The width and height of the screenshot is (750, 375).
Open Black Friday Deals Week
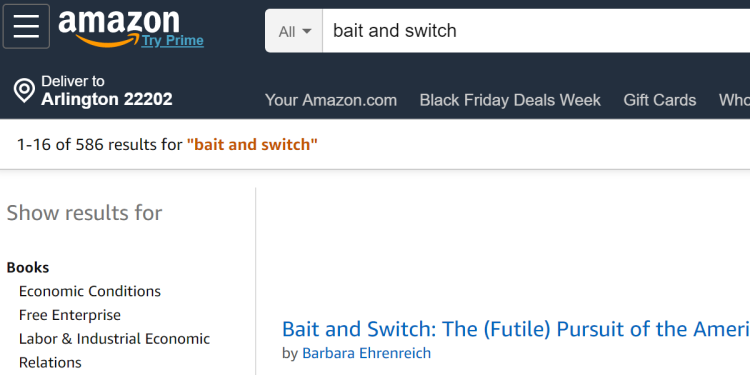[510, 100]
